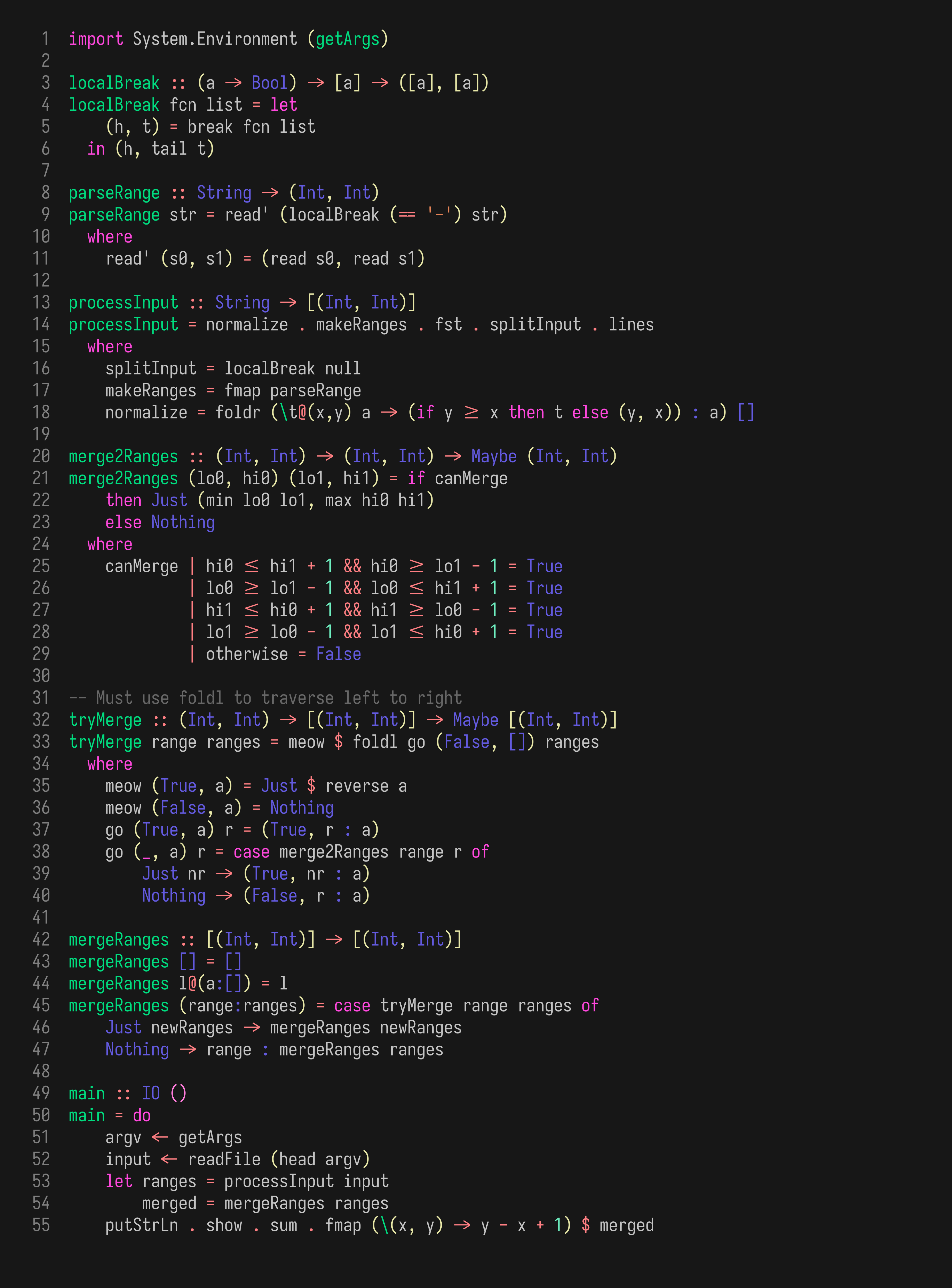
Task: Click the let keyword on line 4
Action: click(283, 105)
